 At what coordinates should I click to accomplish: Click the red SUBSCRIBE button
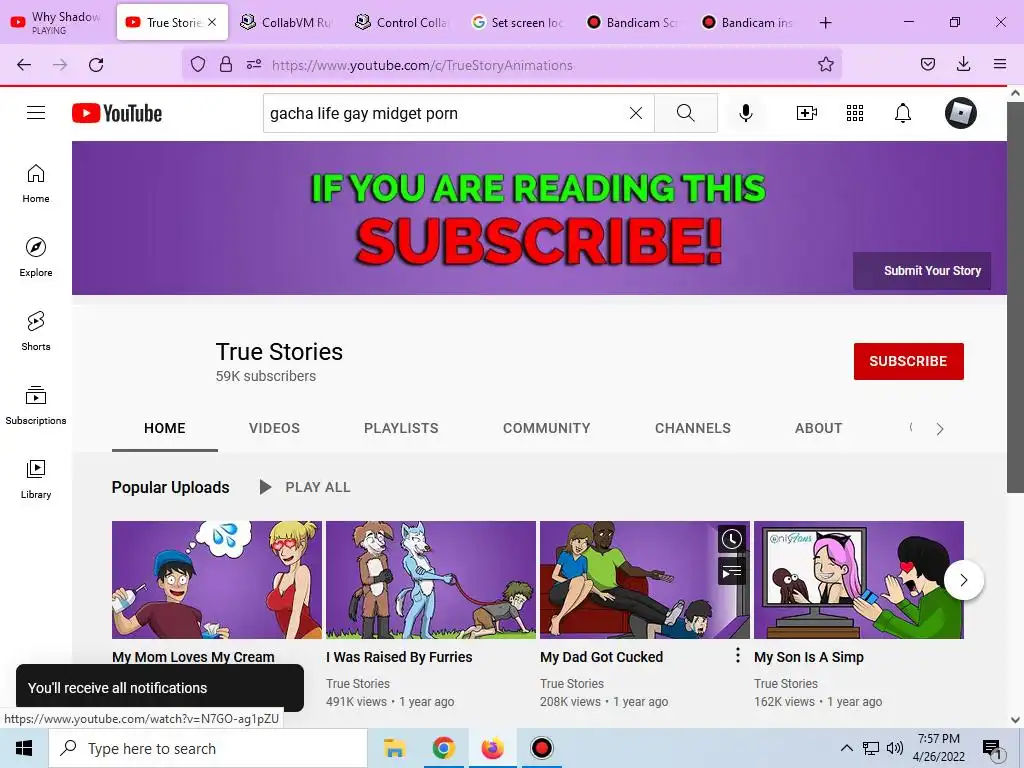[x=908, y=361]
